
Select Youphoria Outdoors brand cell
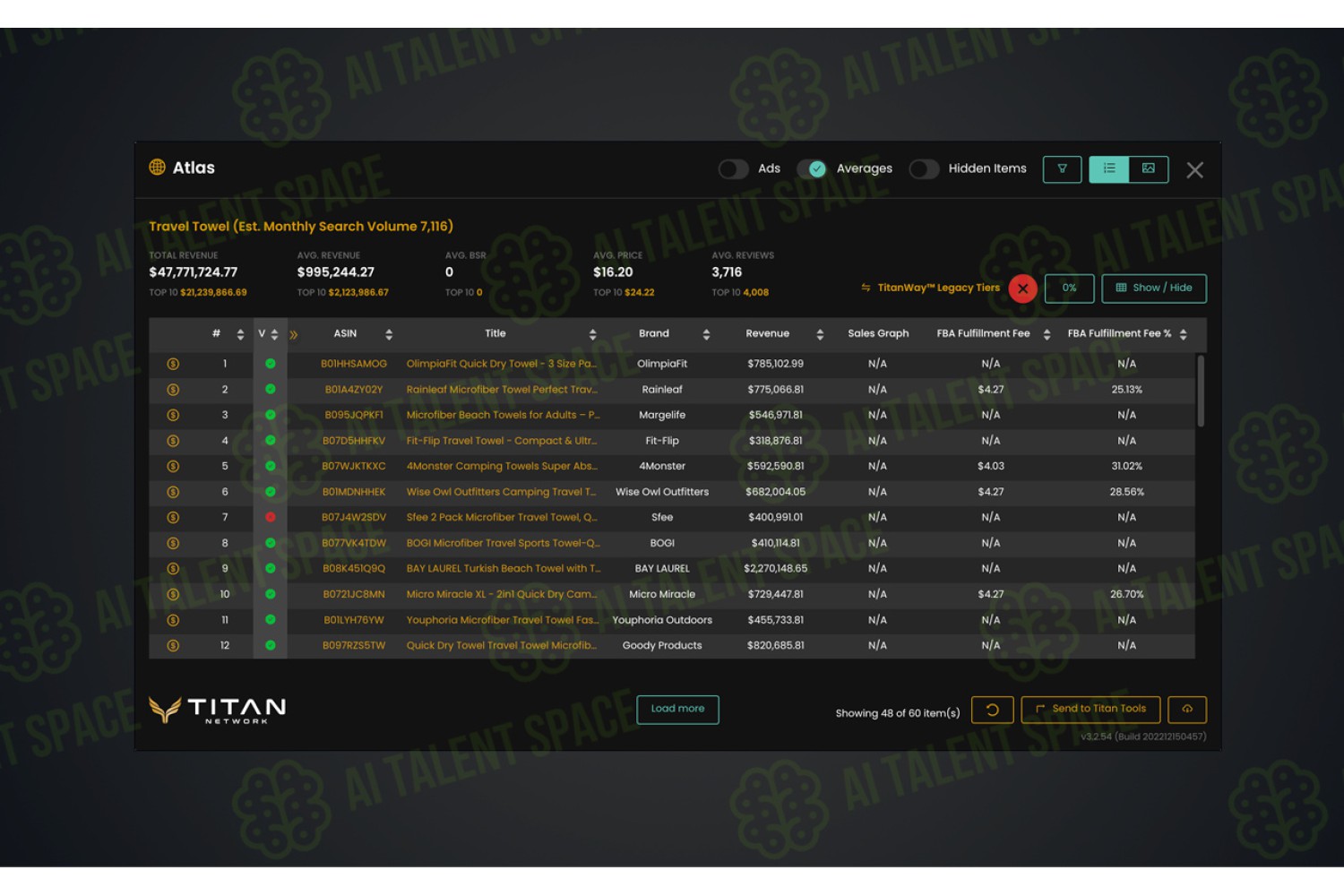(x=662, y=620)
